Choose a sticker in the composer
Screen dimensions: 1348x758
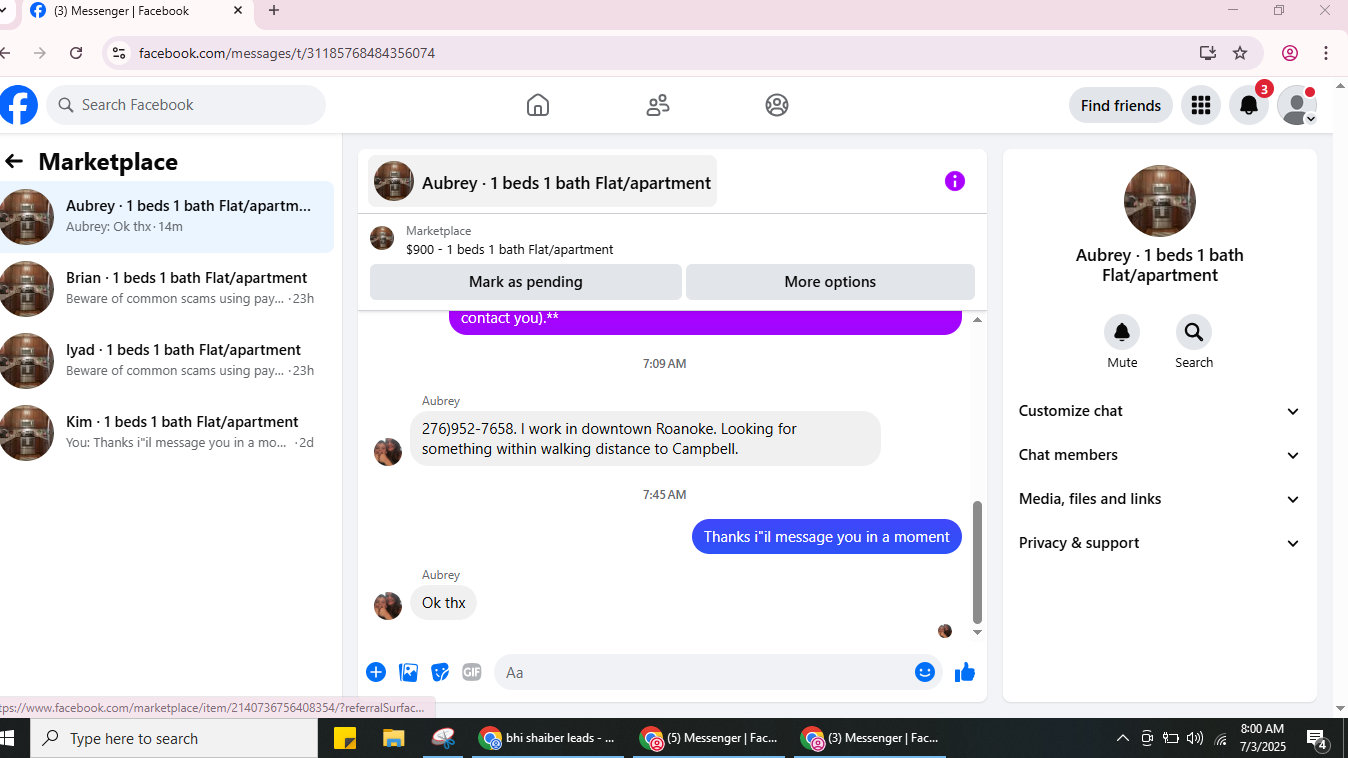440,672
